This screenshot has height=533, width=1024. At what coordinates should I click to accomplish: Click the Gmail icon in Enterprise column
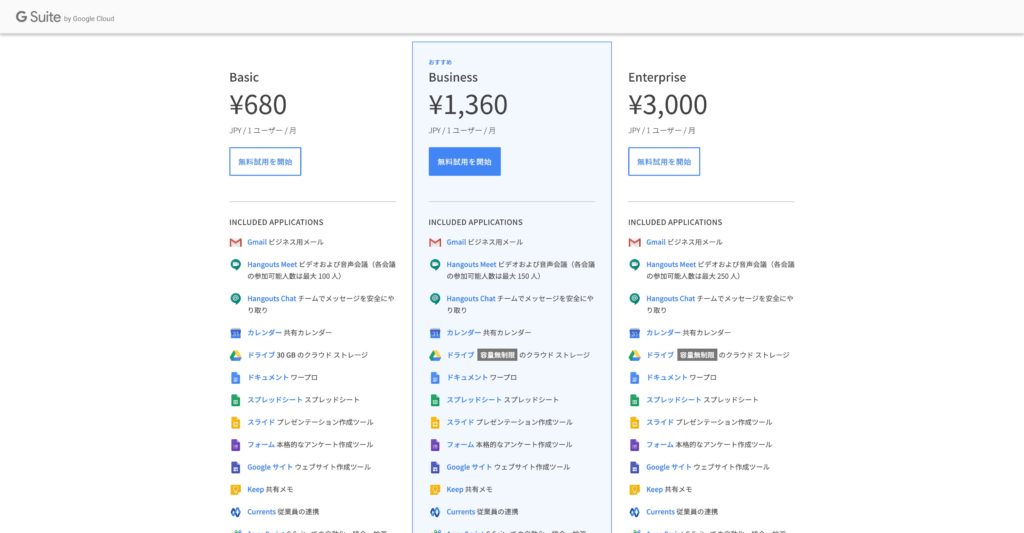point(634,242)
